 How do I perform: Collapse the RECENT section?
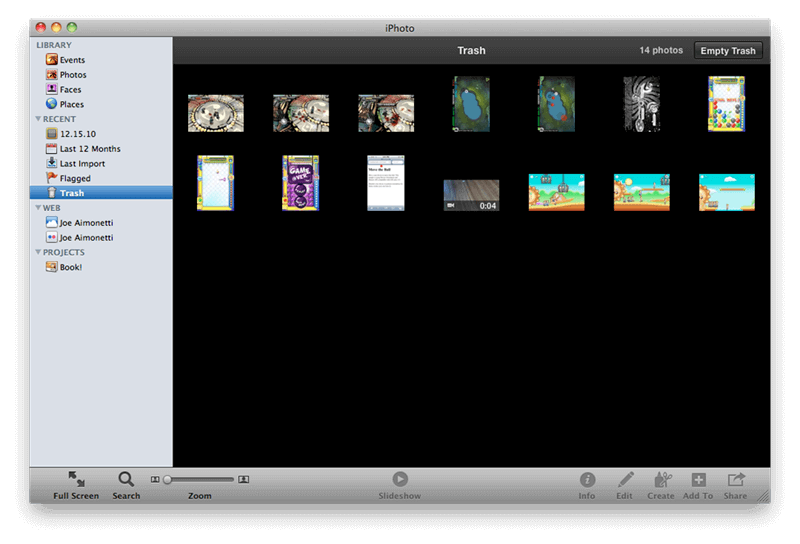(x=38, y=119)
